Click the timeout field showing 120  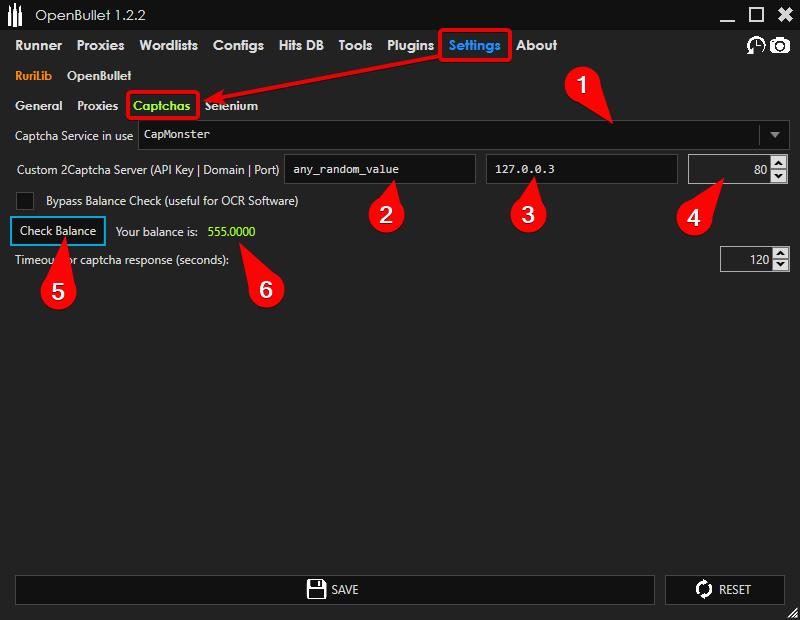(x=746, y=259)
